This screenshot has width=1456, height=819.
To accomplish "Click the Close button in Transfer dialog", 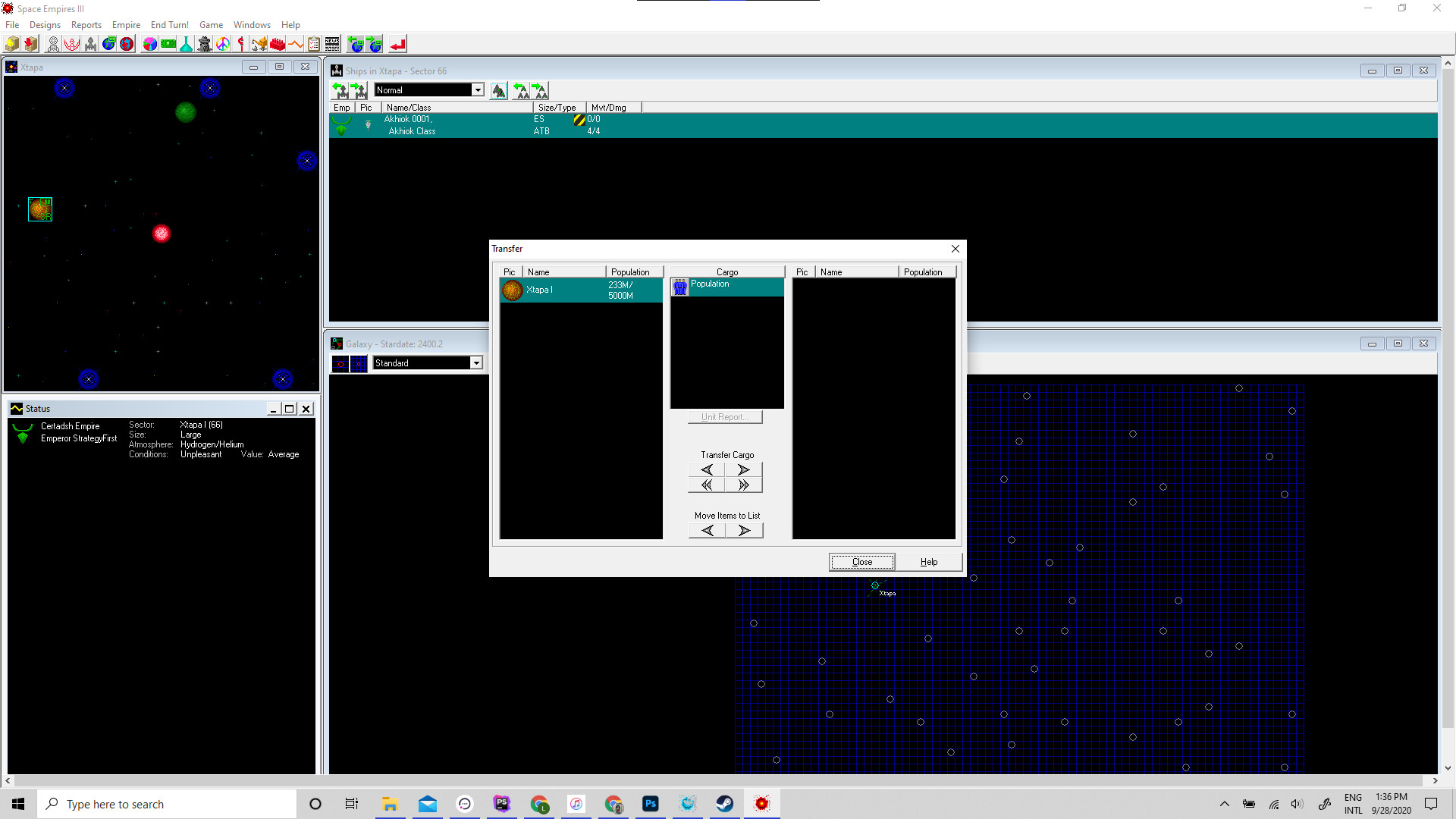I will tap(862, 561).
